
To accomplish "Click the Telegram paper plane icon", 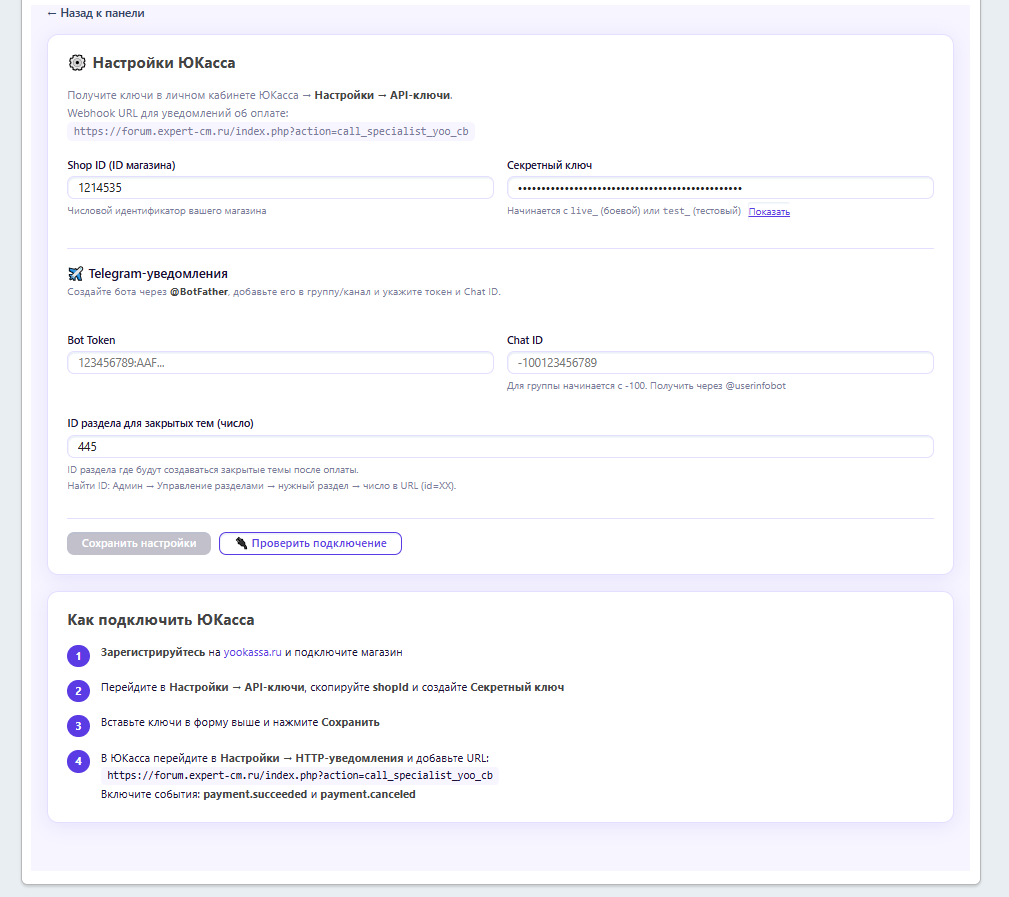I will click(x=76, y=273).
